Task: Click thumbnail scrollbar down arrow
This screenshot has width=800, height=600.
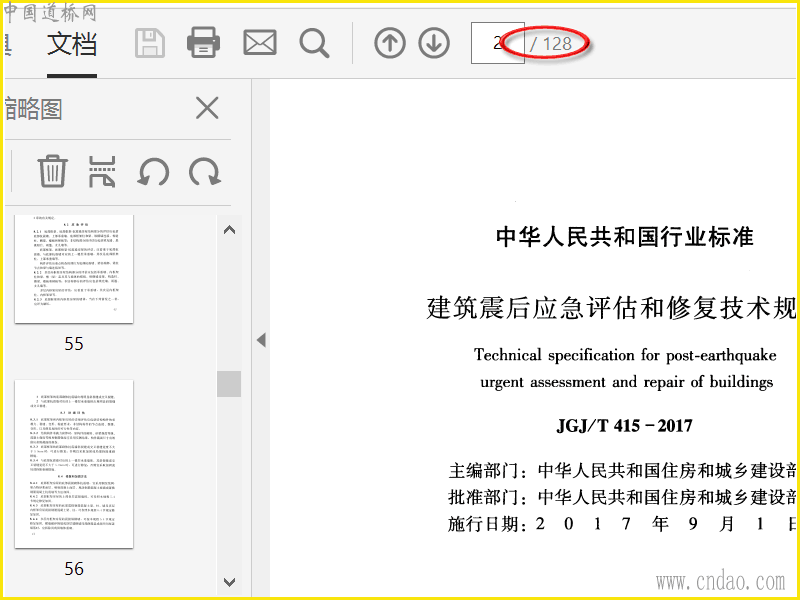Action: click(x=229, y=582)
